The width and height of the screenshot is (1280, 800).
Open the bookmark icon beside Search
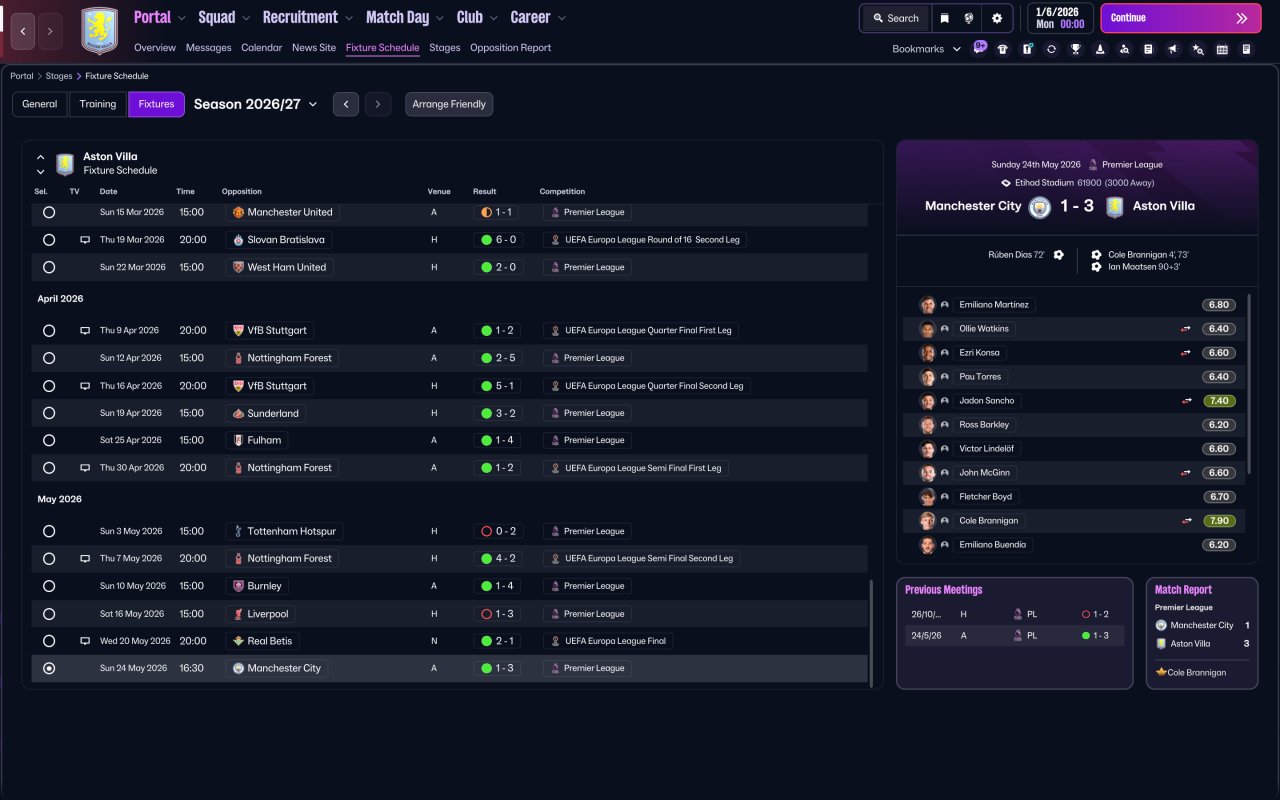pyautogui.click(x=945, y=18)
